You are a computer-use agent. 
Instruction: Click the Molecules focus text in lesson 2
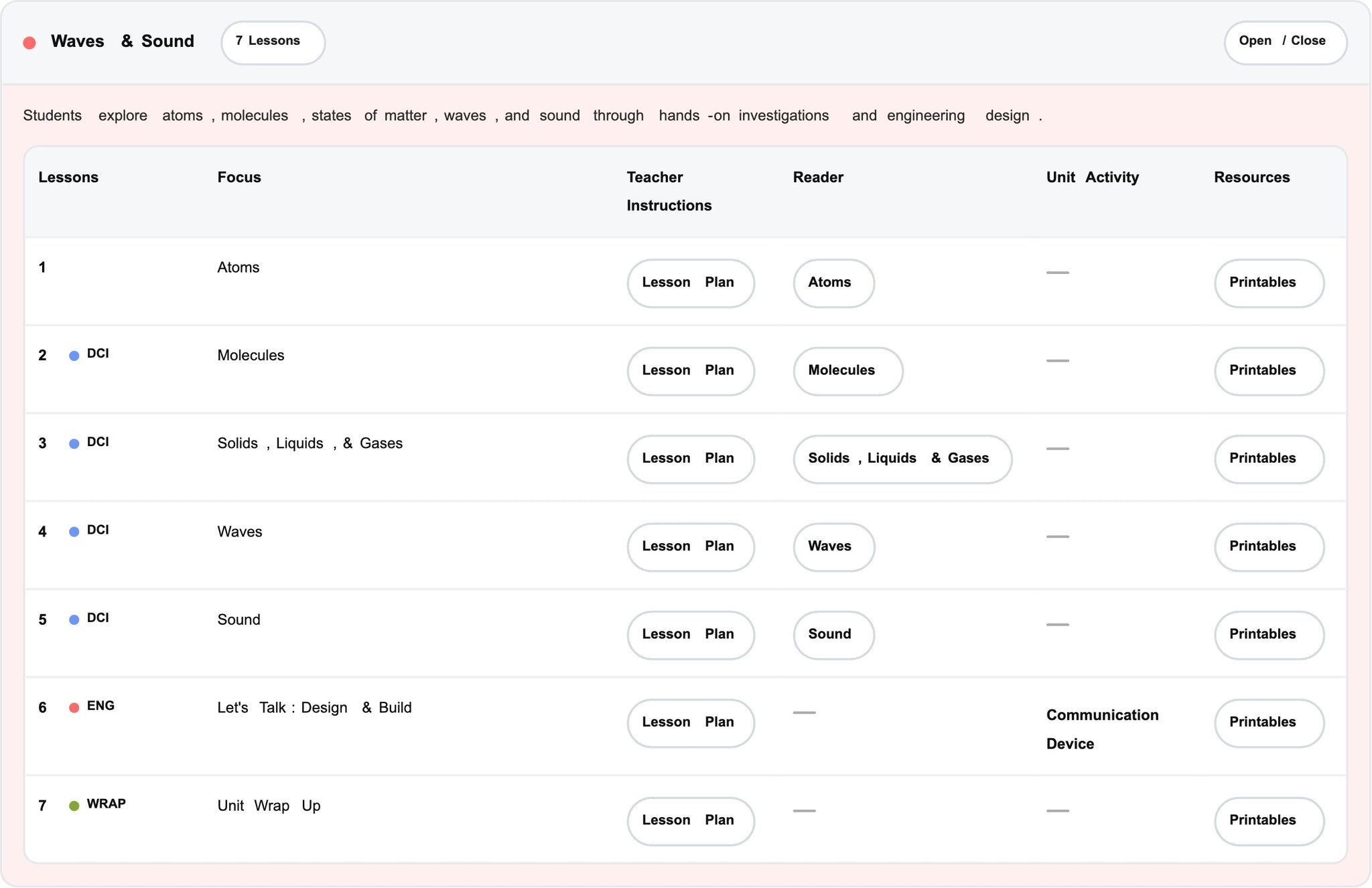click(x=251, y=356)
